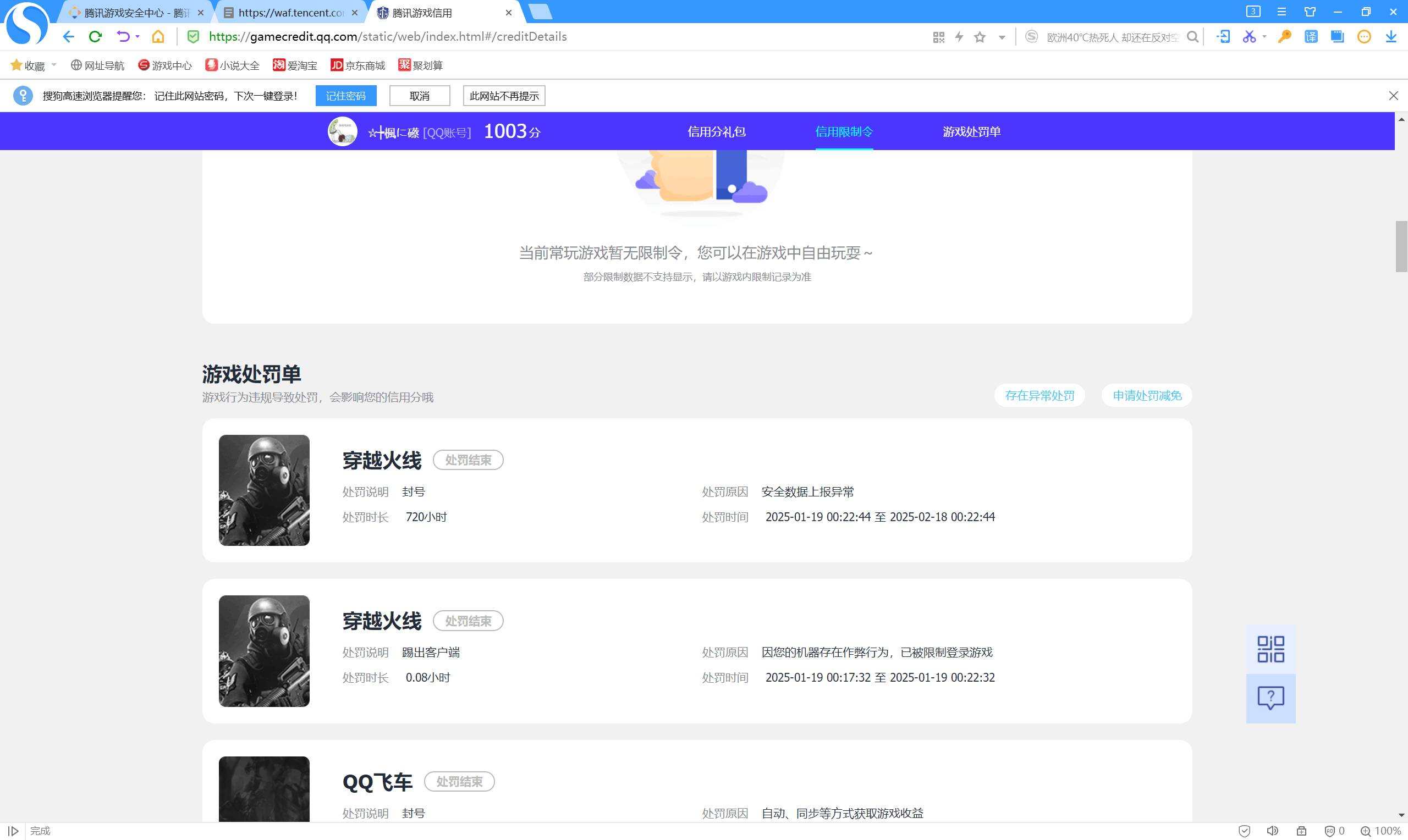Click the 记住密码 button
The height and width of the screenshot is (840, 1408).
(346, 96)
